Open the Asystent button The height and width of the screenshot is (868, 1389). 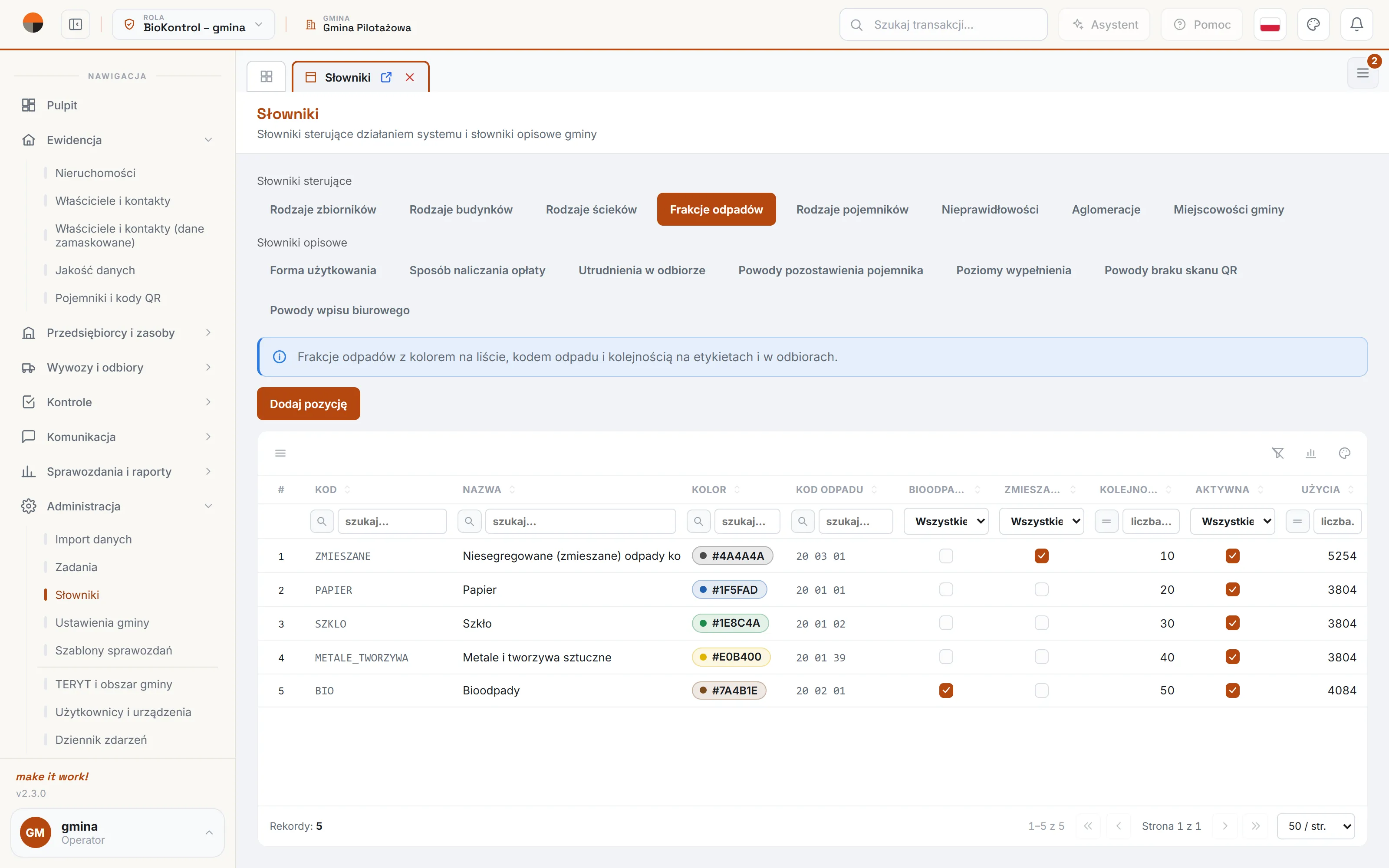click(x=1104, y=24)
